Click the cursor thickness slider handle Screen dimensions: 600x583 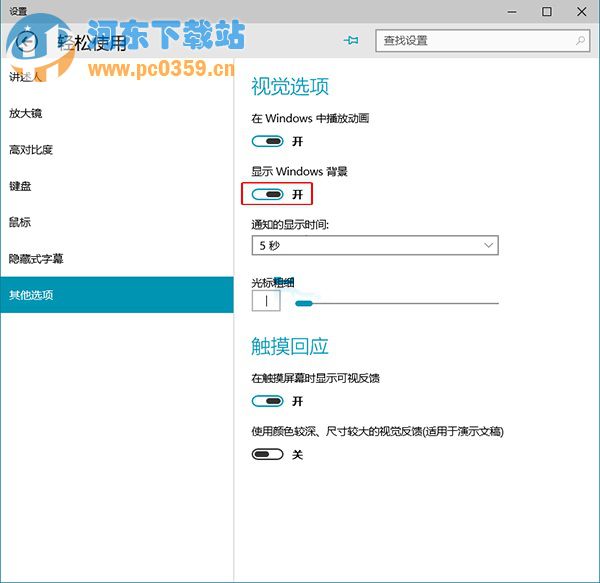pyautogui.click(x=304, y=303)
